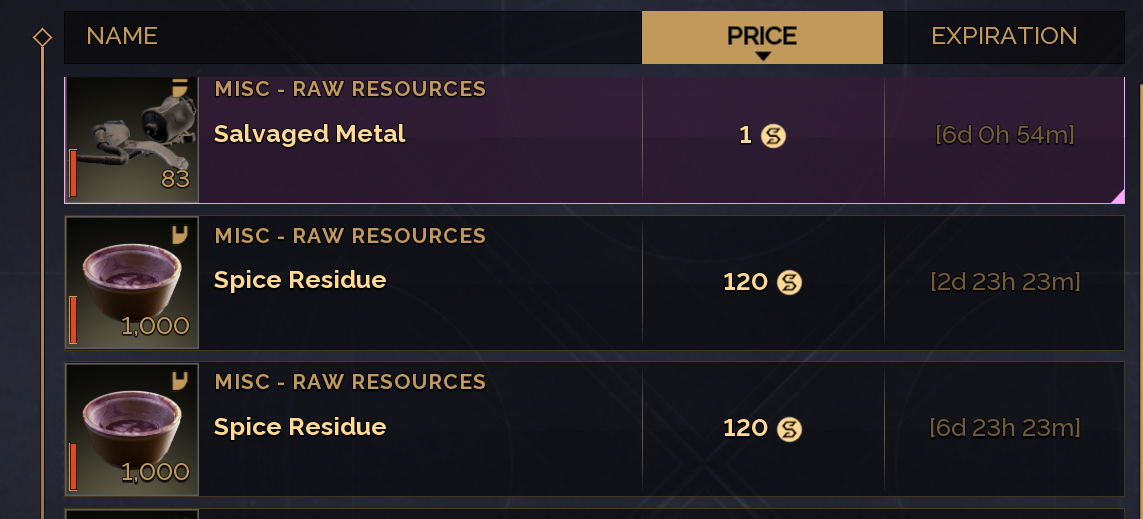Click the diamond marker left of the NAME header
1143x519 pixels.
coord(42,37)
